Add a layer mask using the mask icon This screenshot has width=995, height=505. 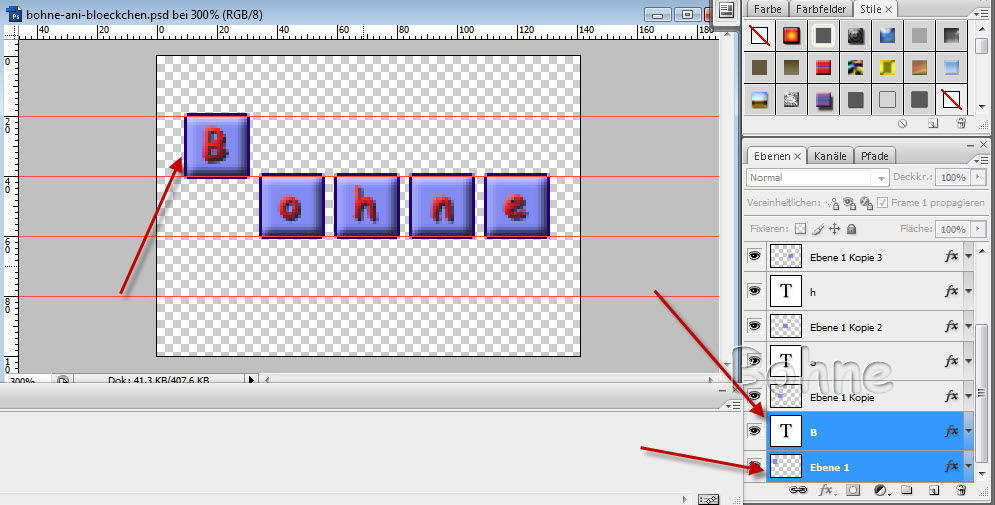pos(853,490)
